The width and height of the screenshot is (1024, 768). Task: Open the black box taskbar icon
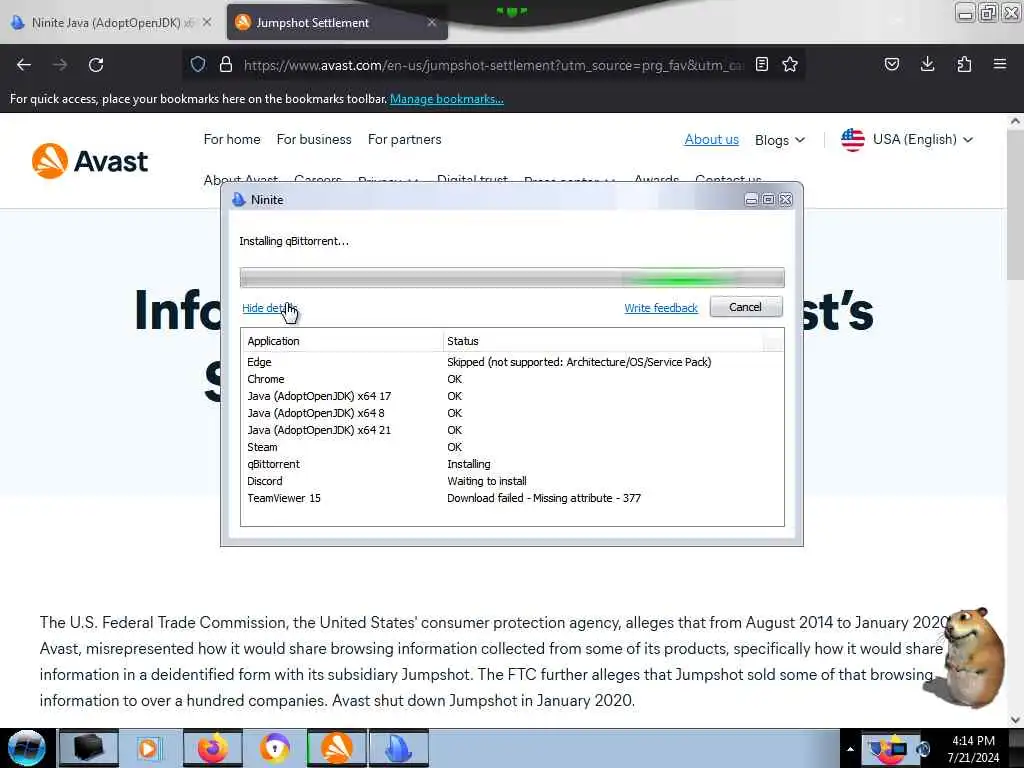(x=89, y=748)
